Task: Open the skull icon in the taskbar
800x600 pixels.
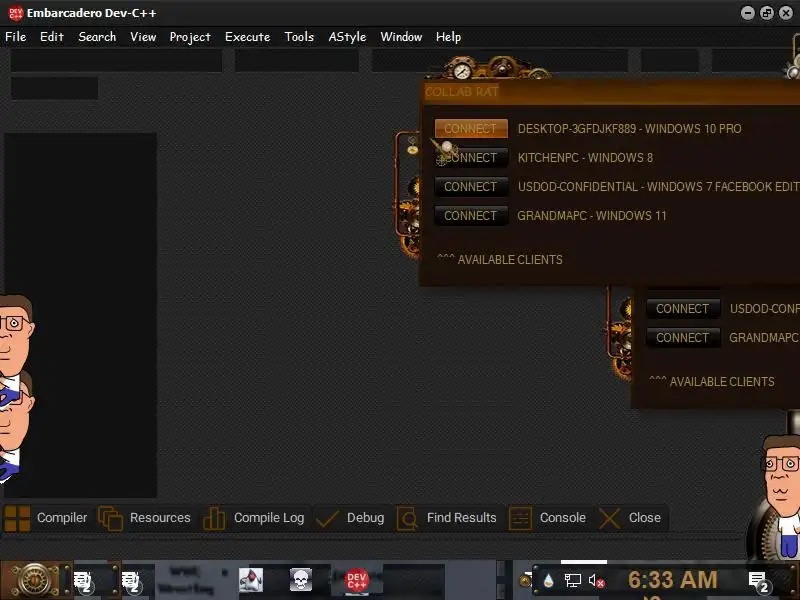Action: pos(301,580)
